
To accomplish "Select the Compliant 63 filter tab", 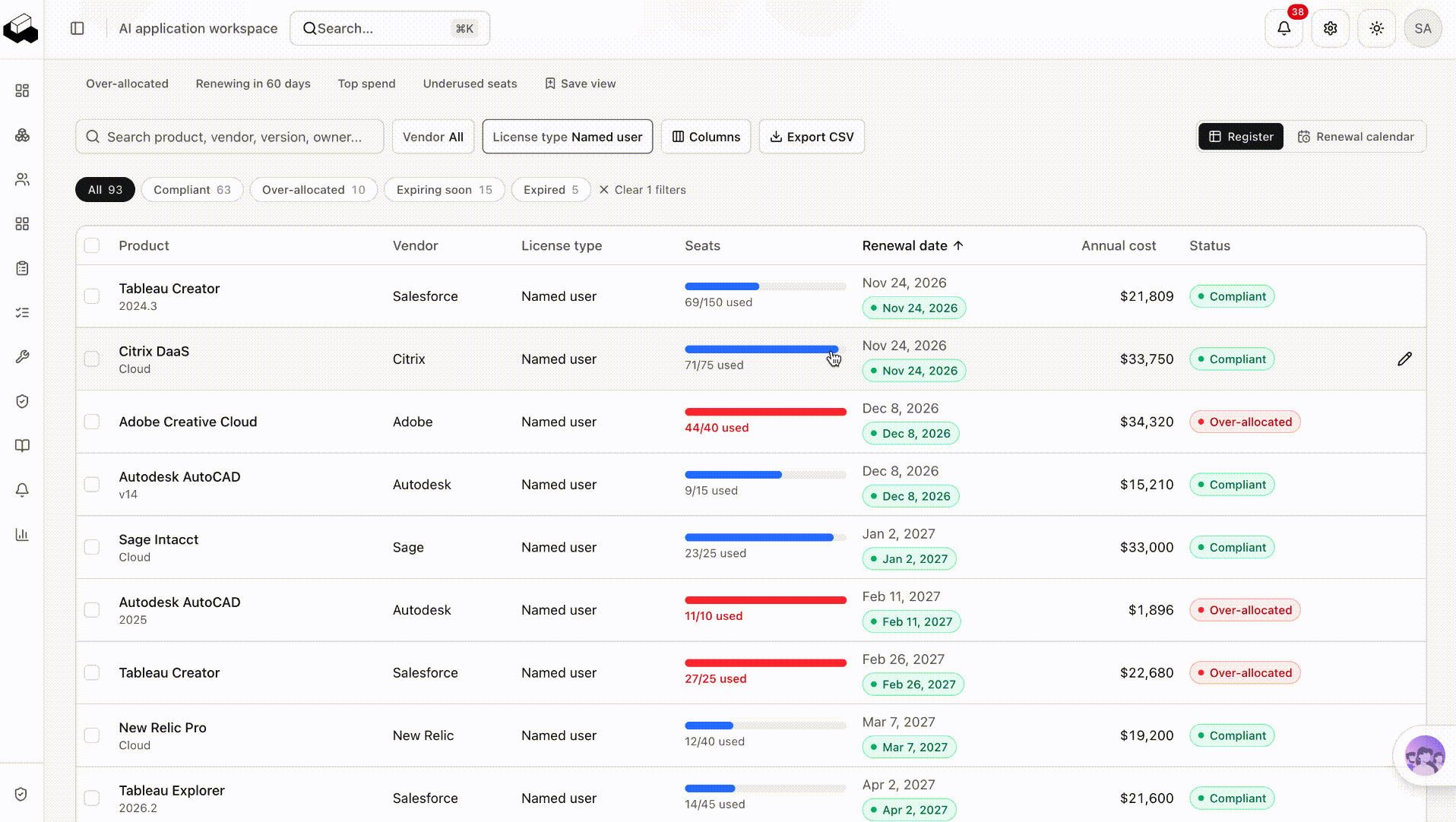I will click(x=192, y=190).
